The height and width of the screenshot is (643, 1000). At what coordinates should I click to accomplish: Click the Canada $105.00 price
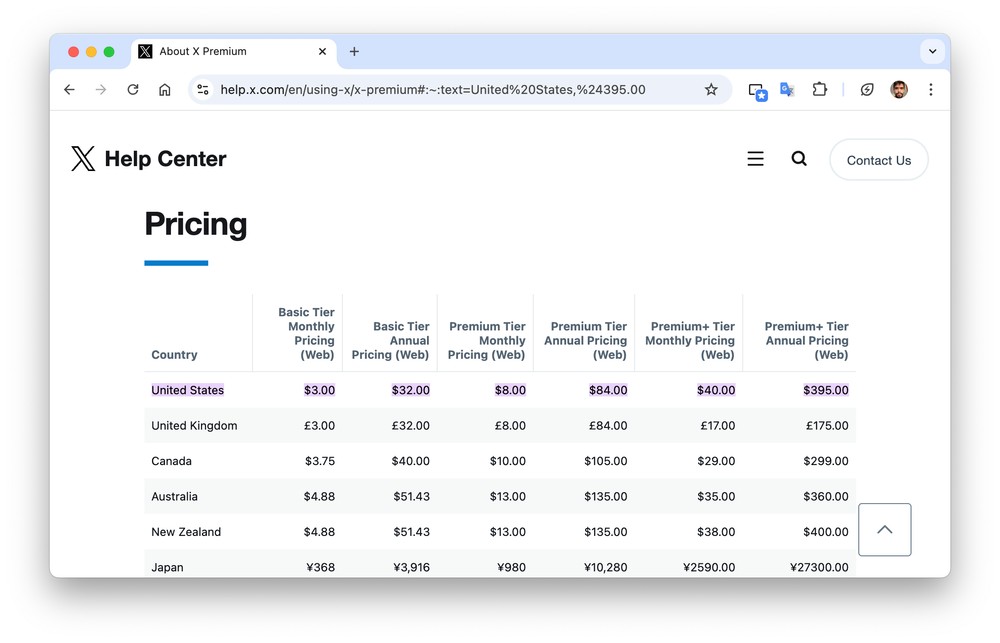(x=605, y=461)
